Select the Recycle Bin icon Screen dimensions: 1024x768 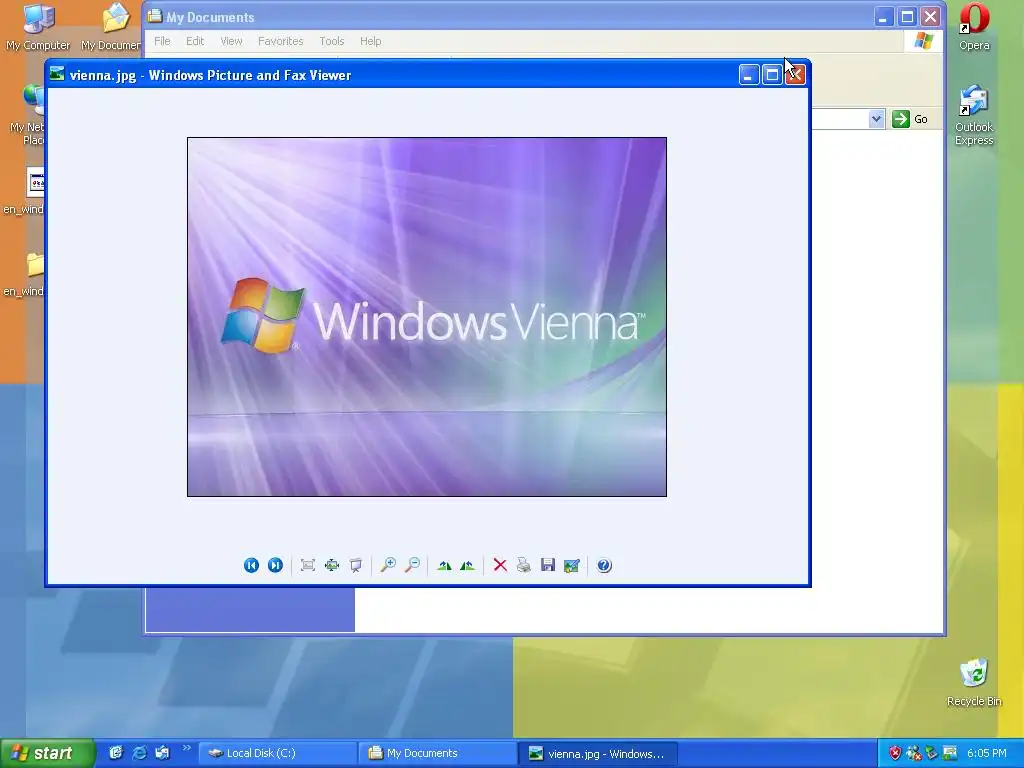974,682
